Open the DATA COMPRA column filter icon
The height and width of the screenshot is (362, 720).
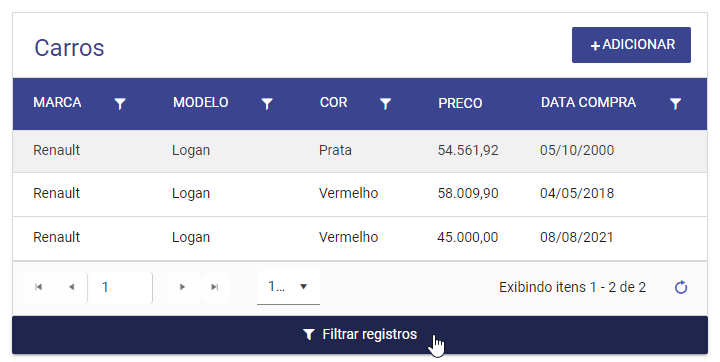pyautogui.click(x=675, y=104)
